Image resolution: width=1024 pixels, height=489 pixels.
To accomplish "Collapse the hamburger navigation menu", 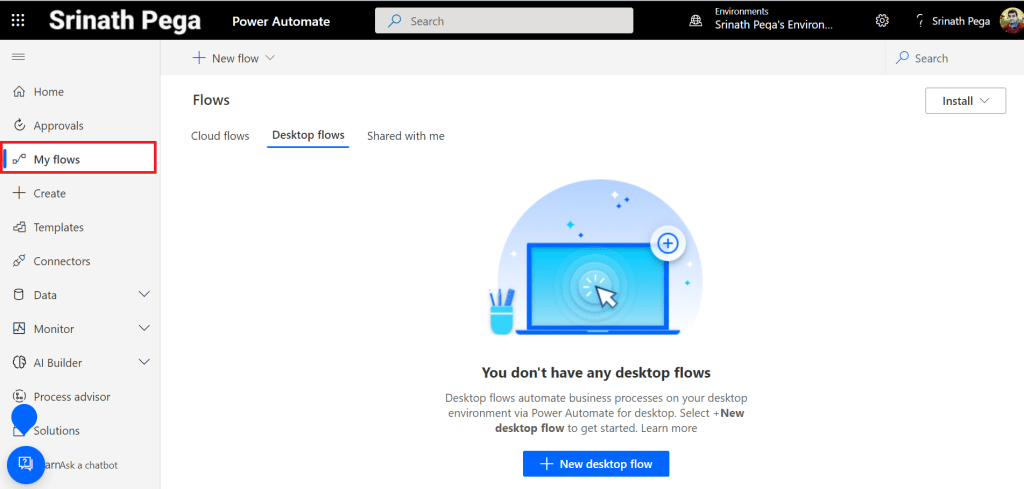I will tap(18, 57).
